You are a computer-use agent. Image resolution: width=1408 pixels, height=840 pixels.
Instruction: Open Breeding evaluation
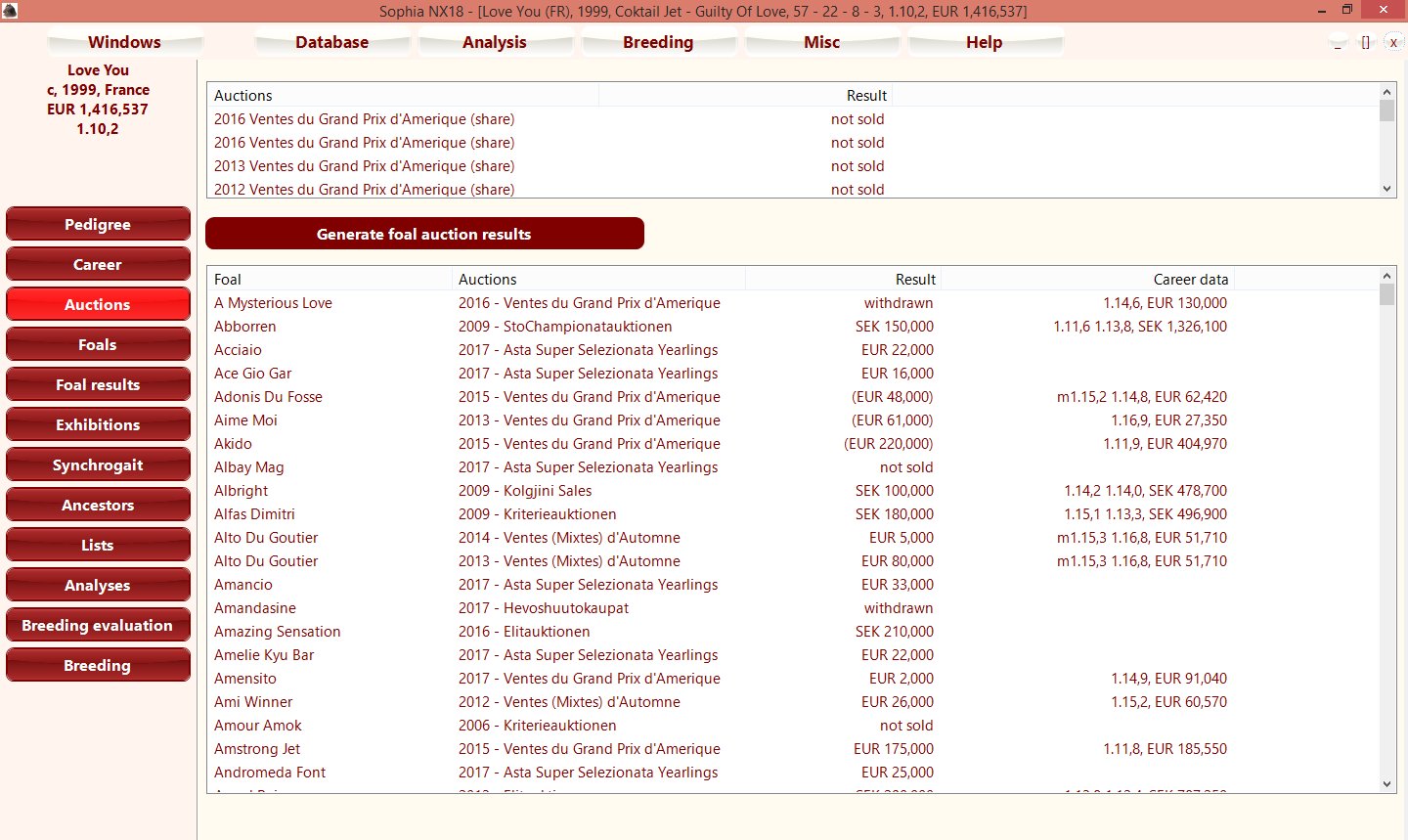pyautogui.click(x=98, y=625)
